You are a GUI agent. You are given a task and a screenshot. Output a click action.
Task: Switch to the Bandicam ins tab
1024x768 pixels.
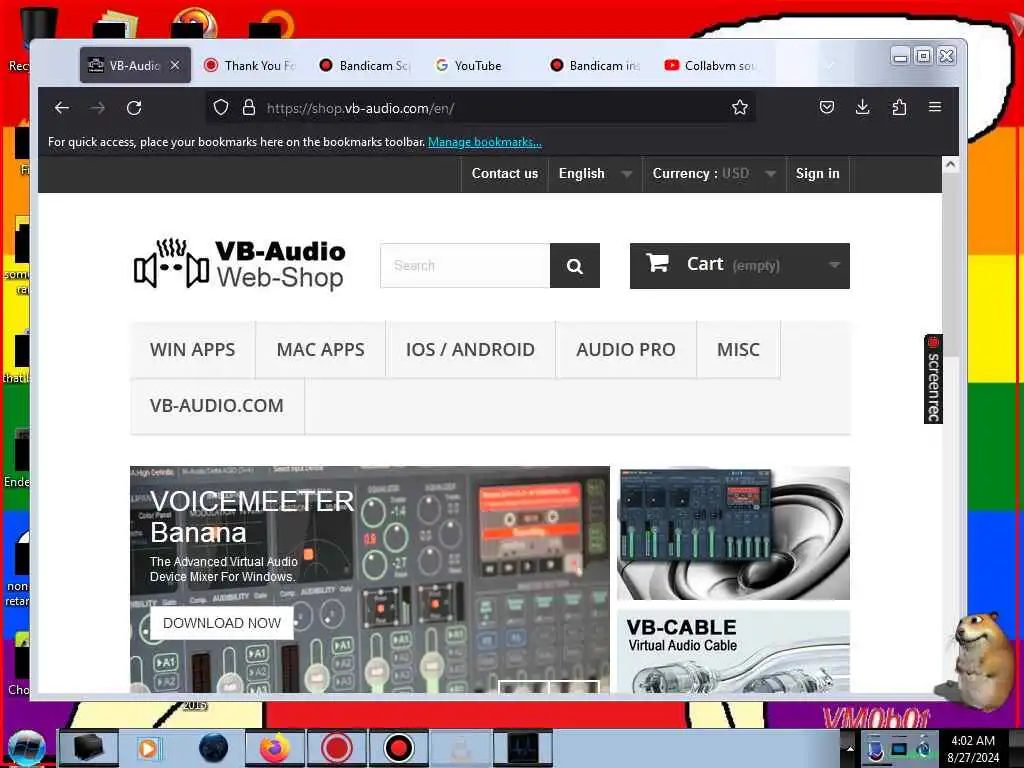click(x=596, y=65)
